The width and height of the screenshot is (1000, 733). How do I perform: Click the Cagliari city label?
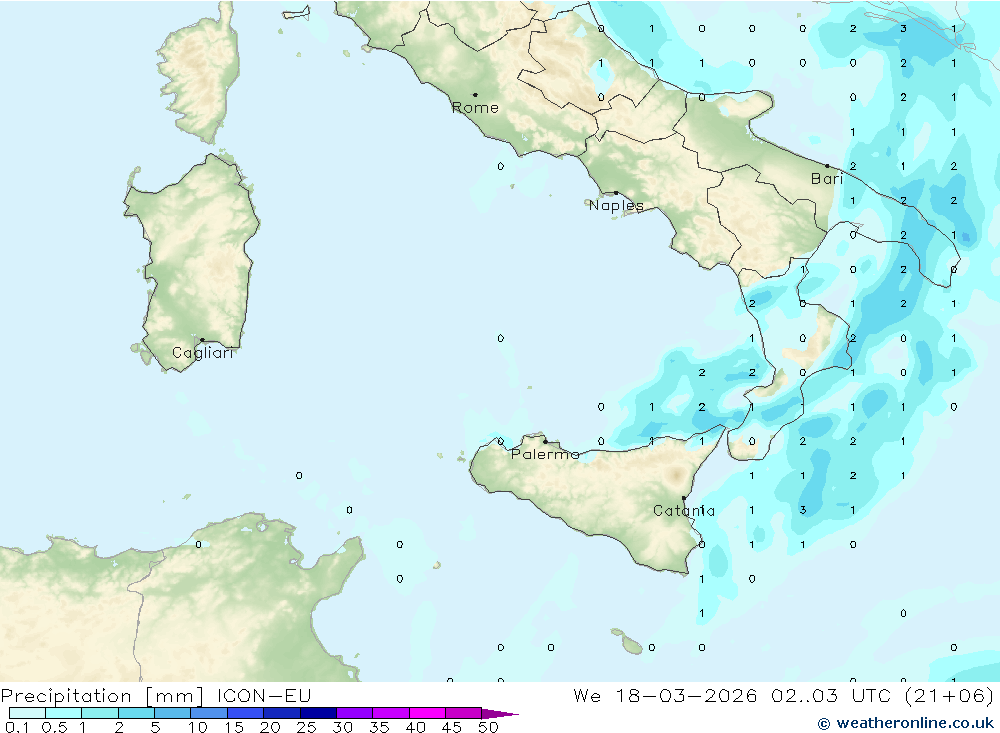point(203,353)
